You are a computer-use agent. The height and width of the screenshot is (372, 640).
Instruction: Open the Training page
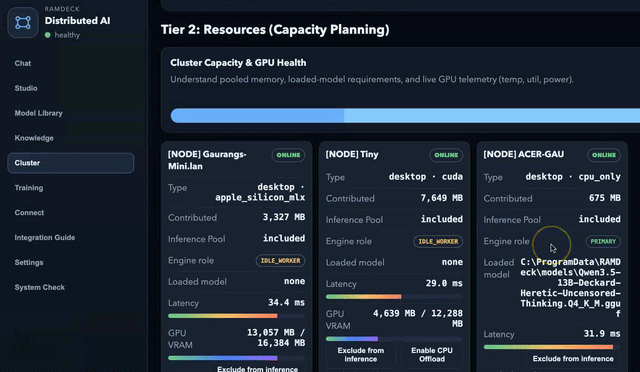(29, 188)
